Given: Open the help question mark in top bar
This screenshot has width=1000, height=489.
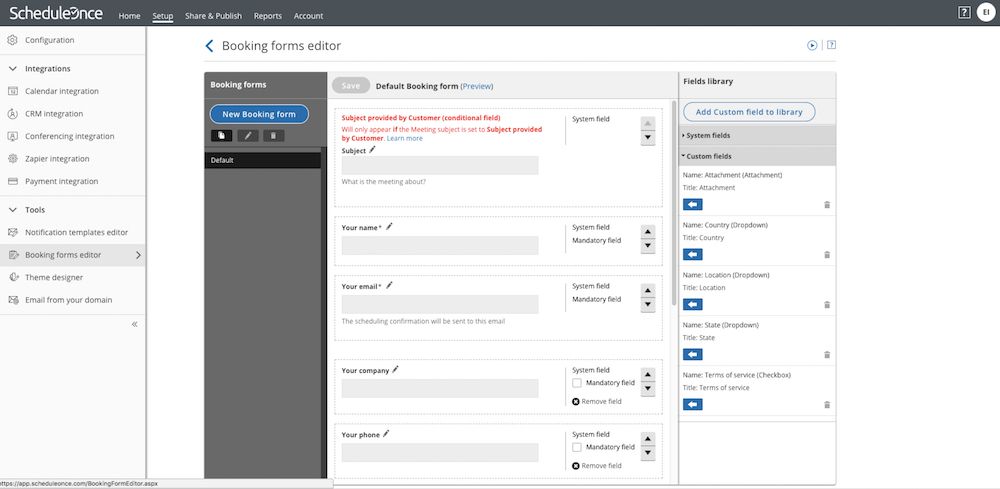Looking at the screenshot, I should (x=963, y=13).
